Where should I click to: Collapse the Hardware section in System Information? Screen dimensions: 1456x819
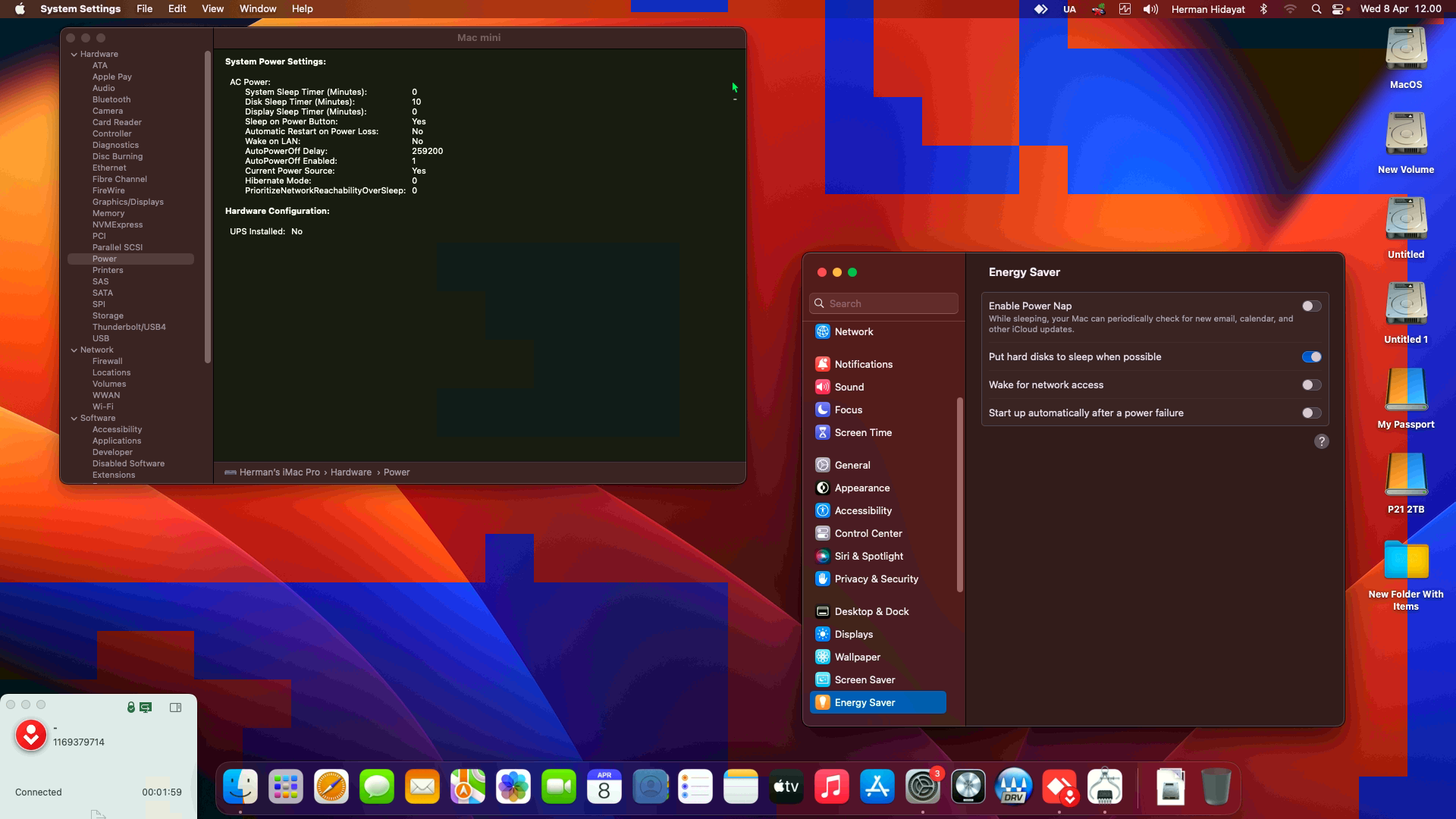[74, 55]
